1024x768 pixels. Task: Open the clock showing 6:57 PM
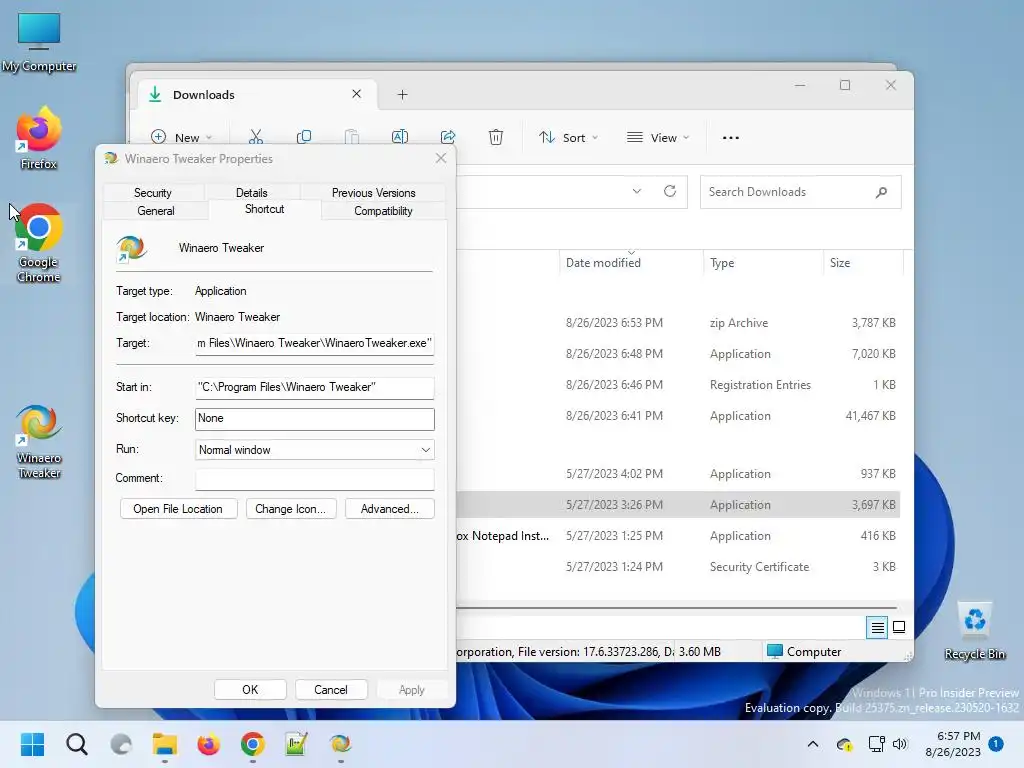click(x=953, y=744)
